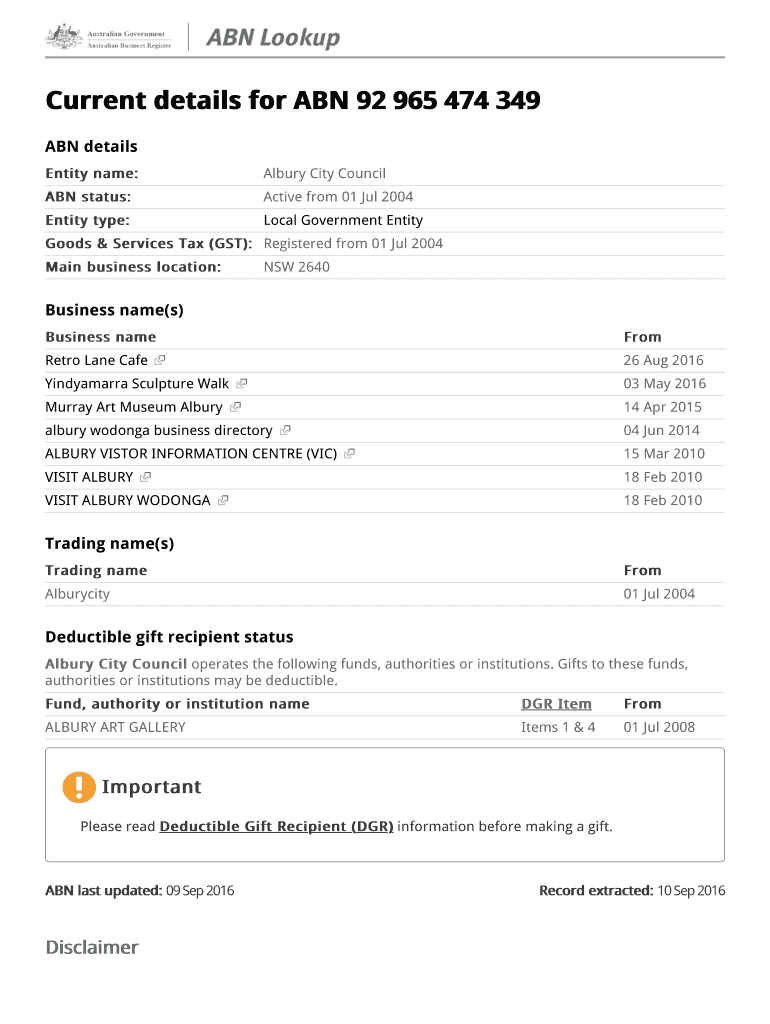Click the Alburycity trading name entry
770x1024 pixels.
pyautogui.click(x=78, y=594)
